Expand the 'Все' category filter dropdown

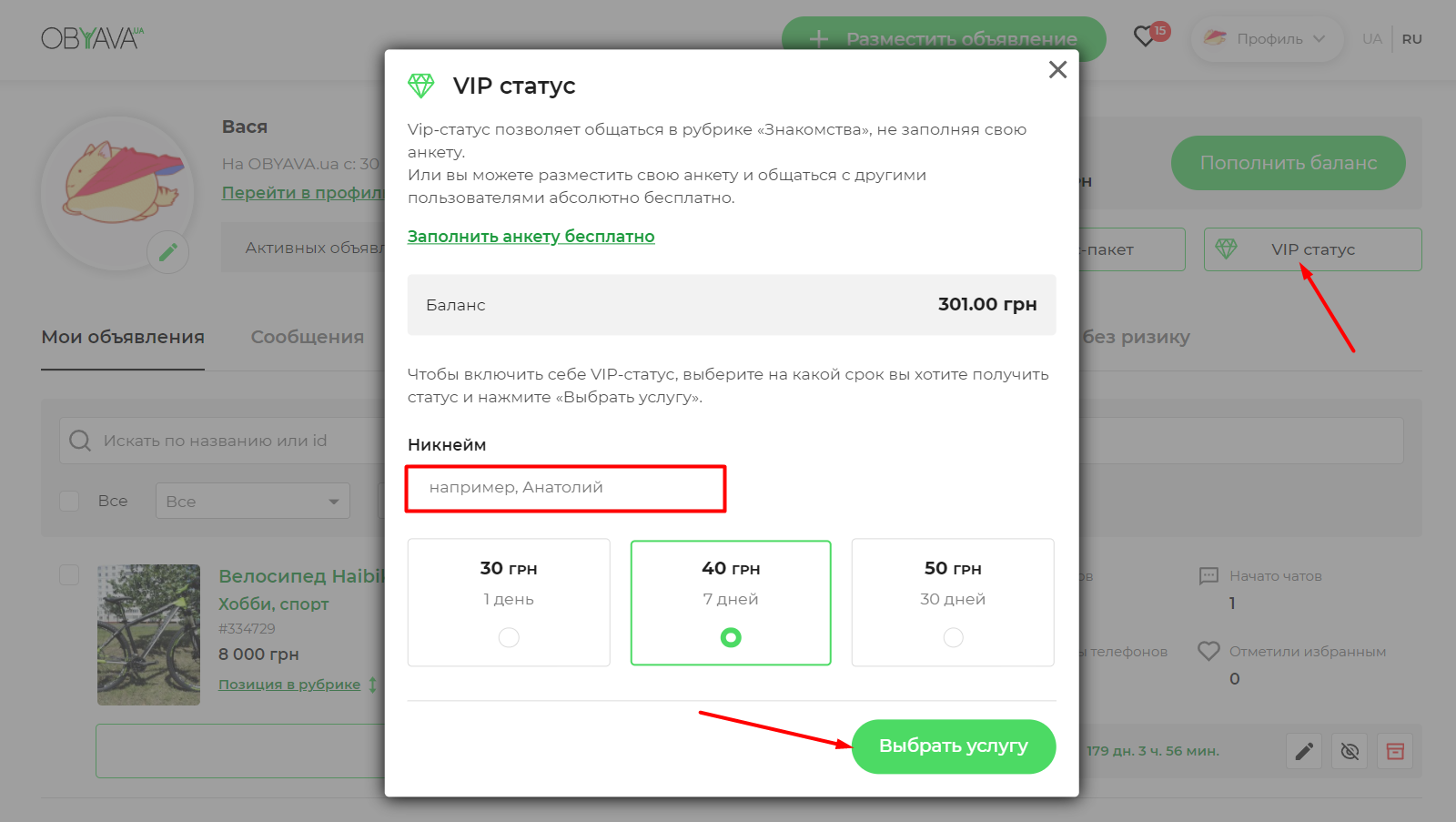pos(252,501)
